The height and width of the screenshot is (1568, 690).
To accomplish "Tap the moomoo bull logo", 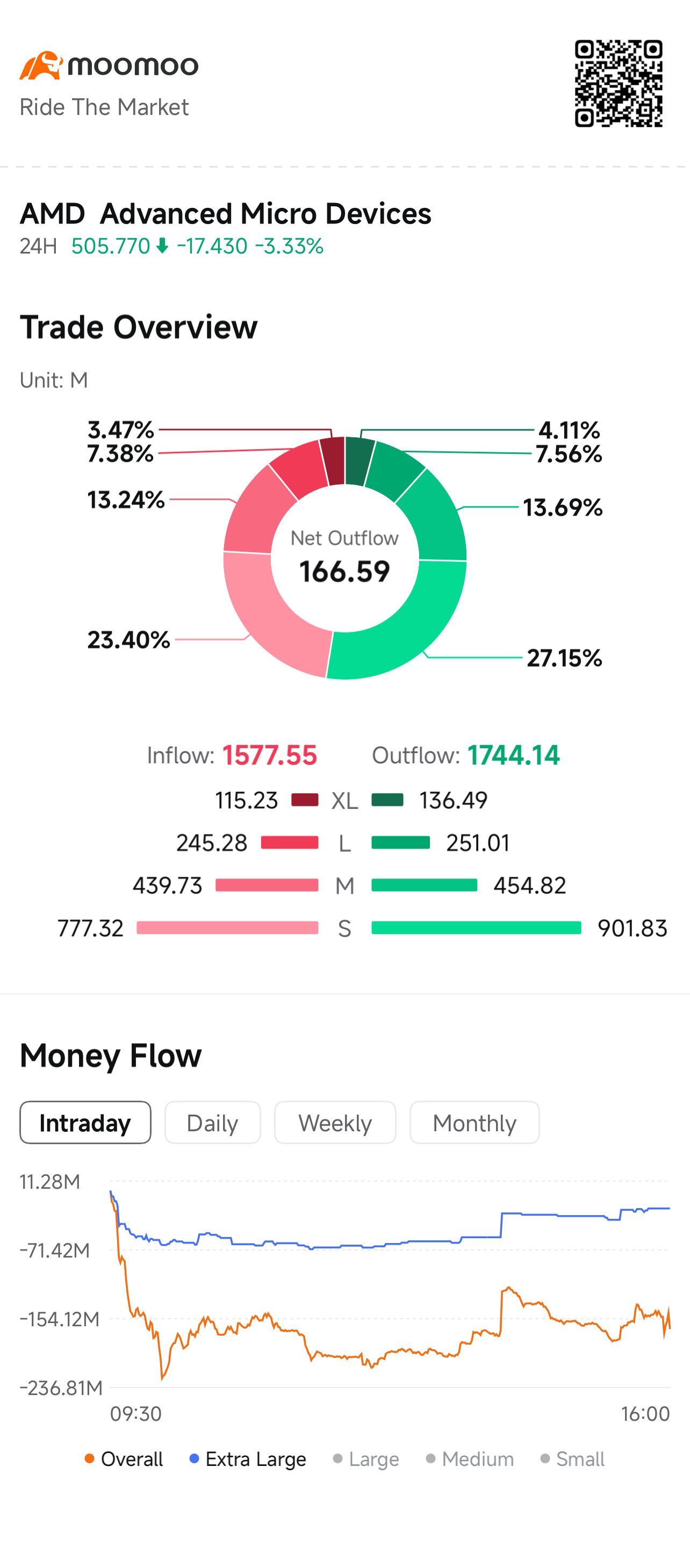I will coord(41,65).
